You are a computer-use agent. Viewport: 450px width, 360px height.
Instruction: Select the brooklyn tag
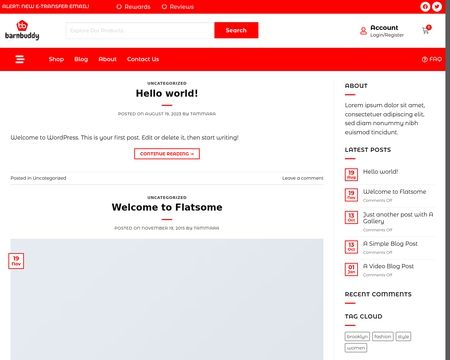click(x=357, y=337)
